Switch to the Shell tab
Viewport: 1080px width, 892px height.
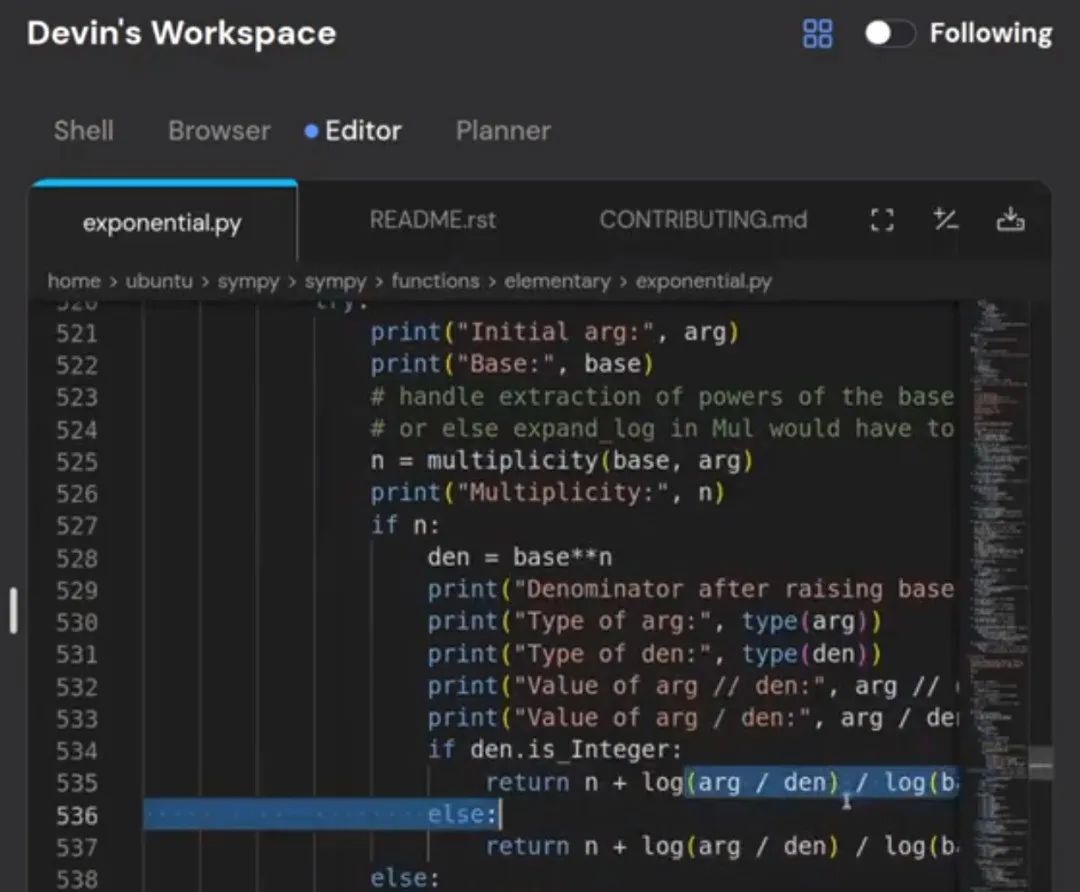(83, 131)
